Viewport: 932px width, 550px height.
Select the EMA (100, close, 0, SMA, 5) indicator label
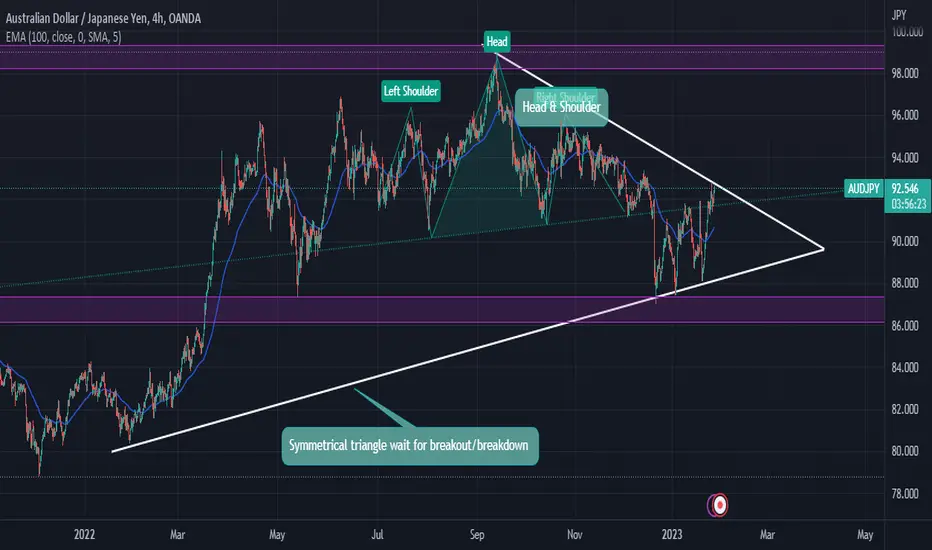pyautogui.click(x=63, y=37)
